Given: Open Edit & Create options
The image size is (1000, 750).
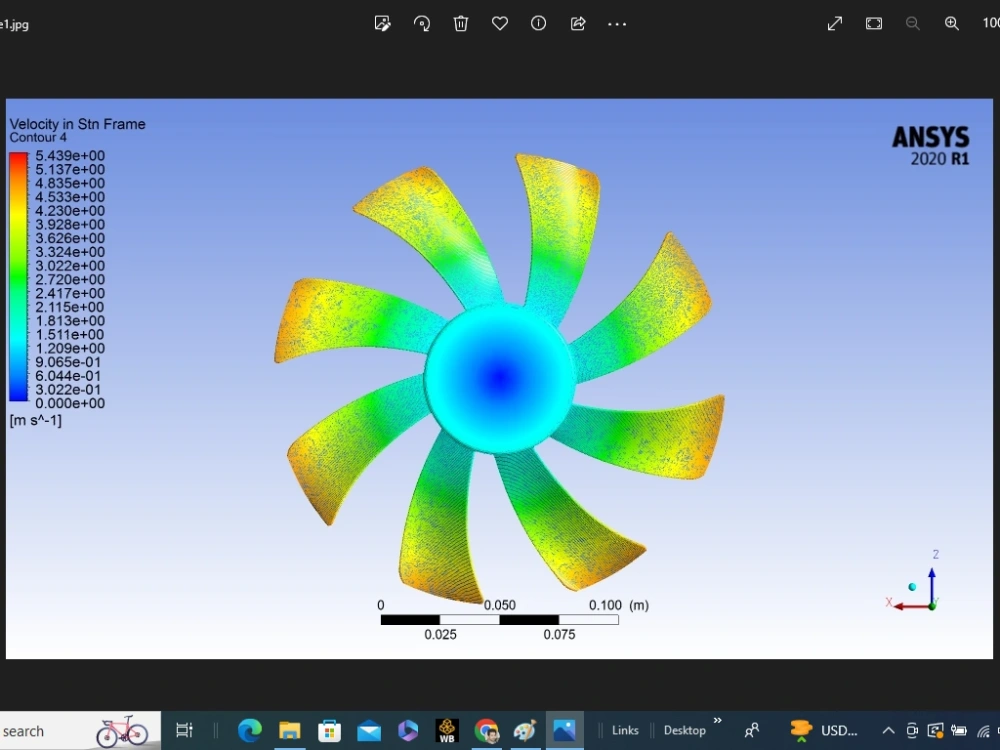Looking at the screenshot, I should pyautogui.click(x=383, y=23).
